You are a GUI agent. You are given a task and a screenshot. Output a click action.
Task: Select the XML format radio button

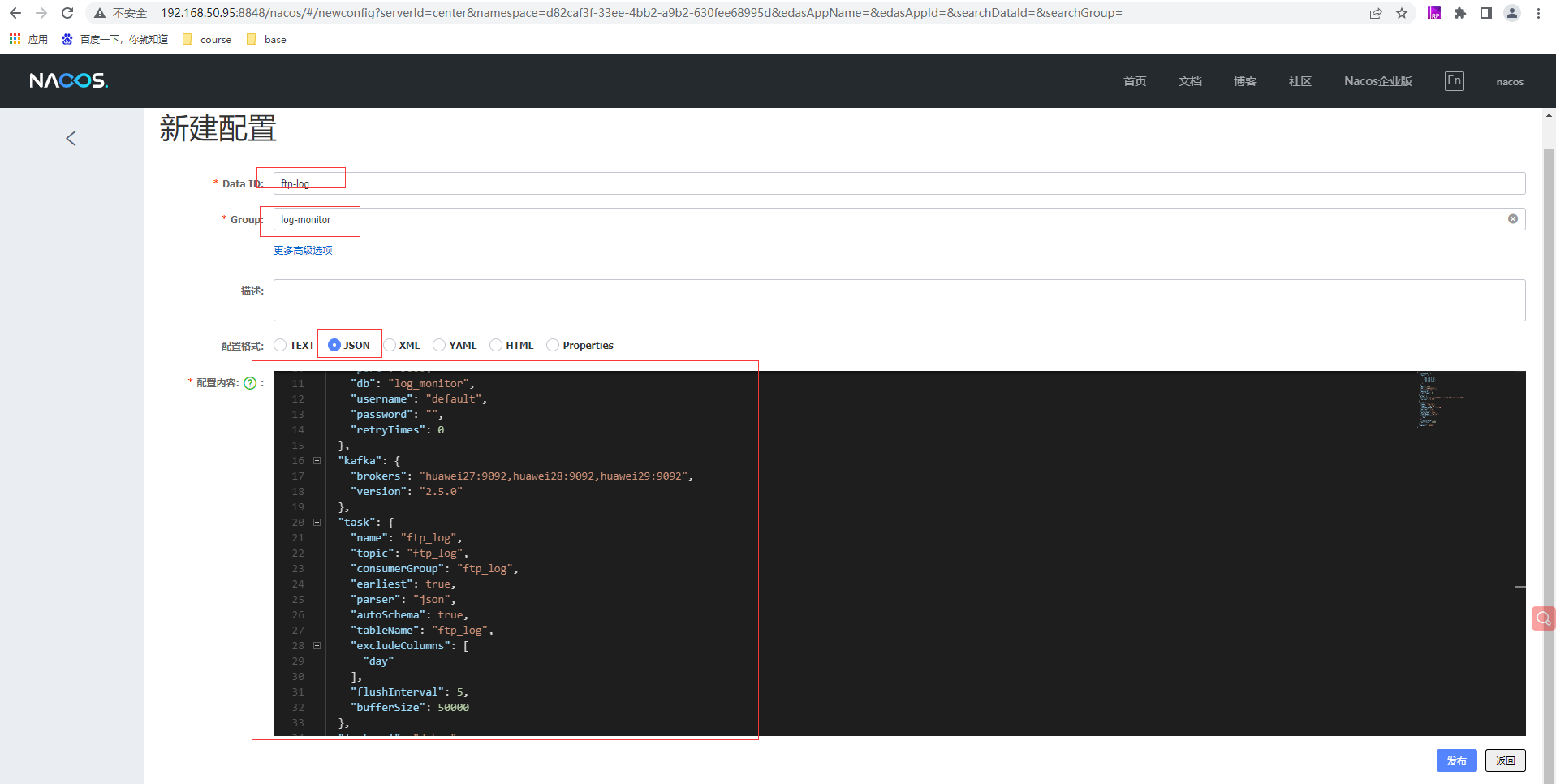(x=390, y=345)
